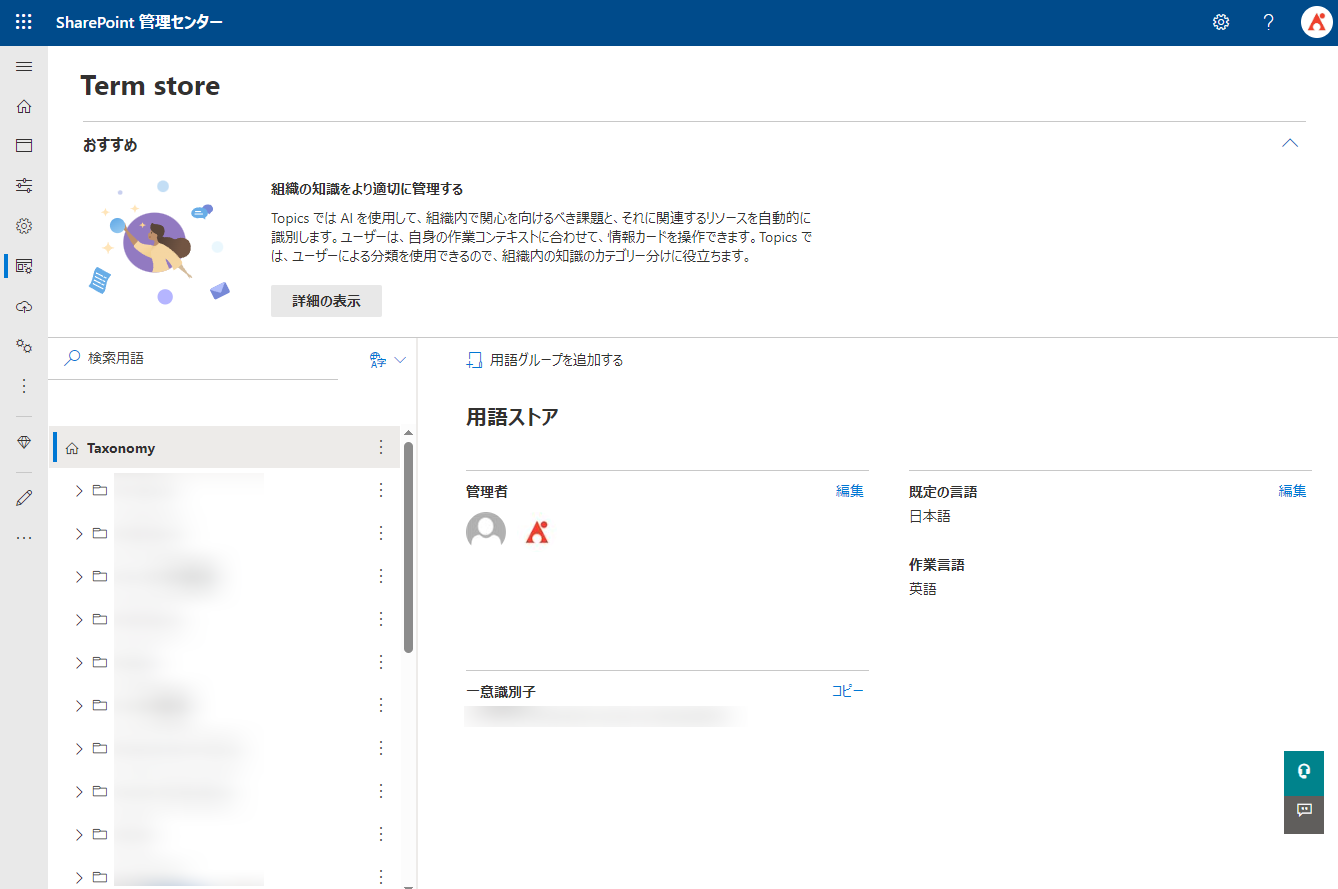
Task: Open the Taxonomy row's more options dots
Action: pyautogui.click(x=381, y=448)
